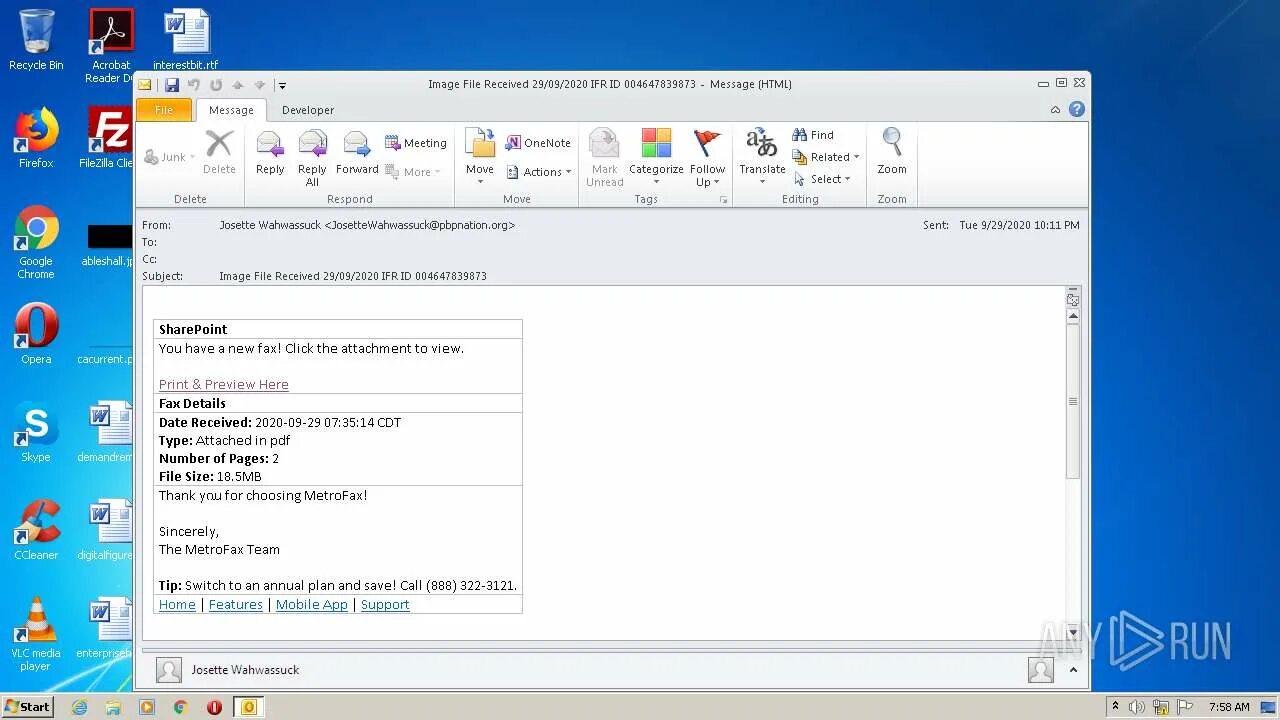Click Find in Editing group
The image size is (1280, 720).
coord(813,135)
